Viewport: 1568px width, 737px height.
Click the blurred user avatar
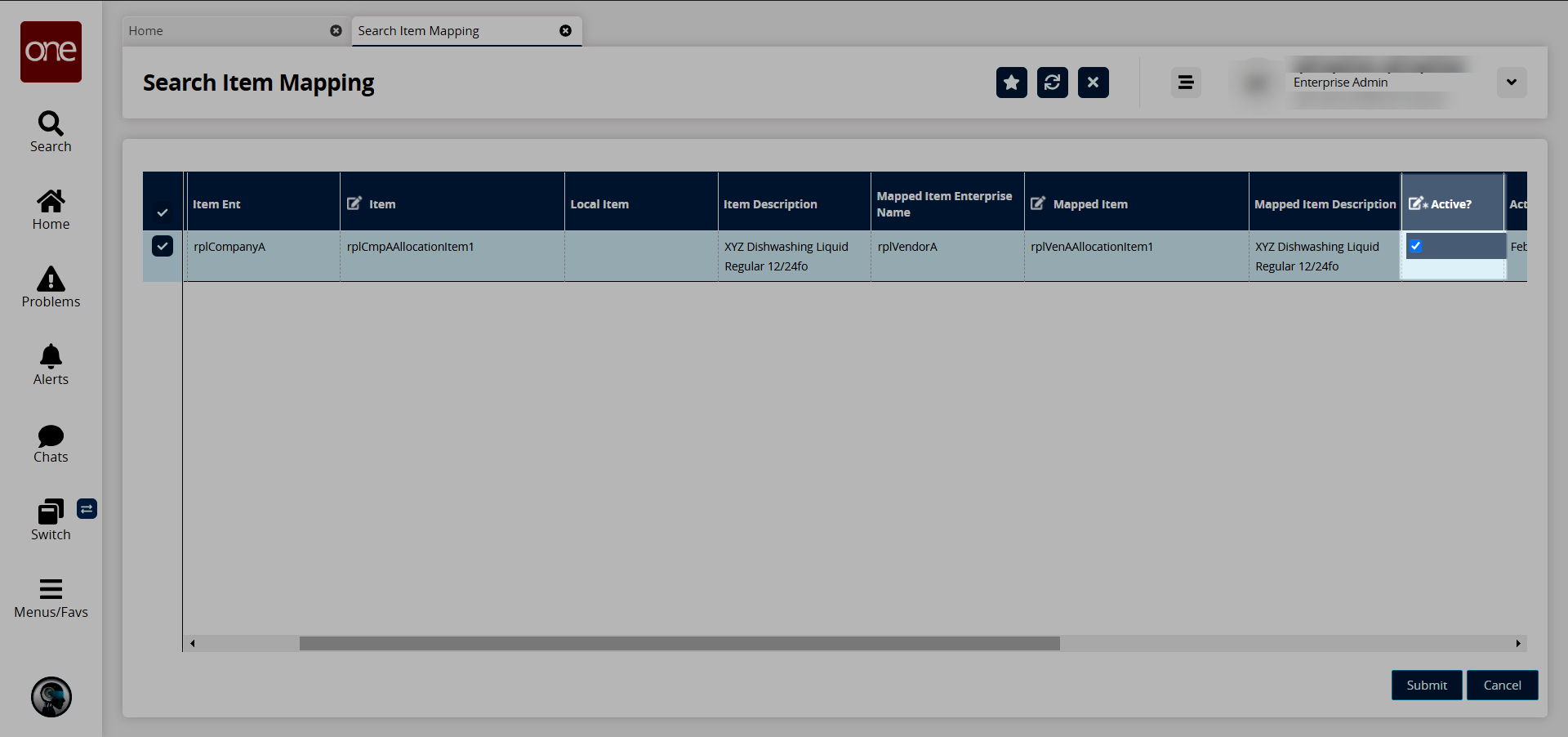coord(1258,83)
